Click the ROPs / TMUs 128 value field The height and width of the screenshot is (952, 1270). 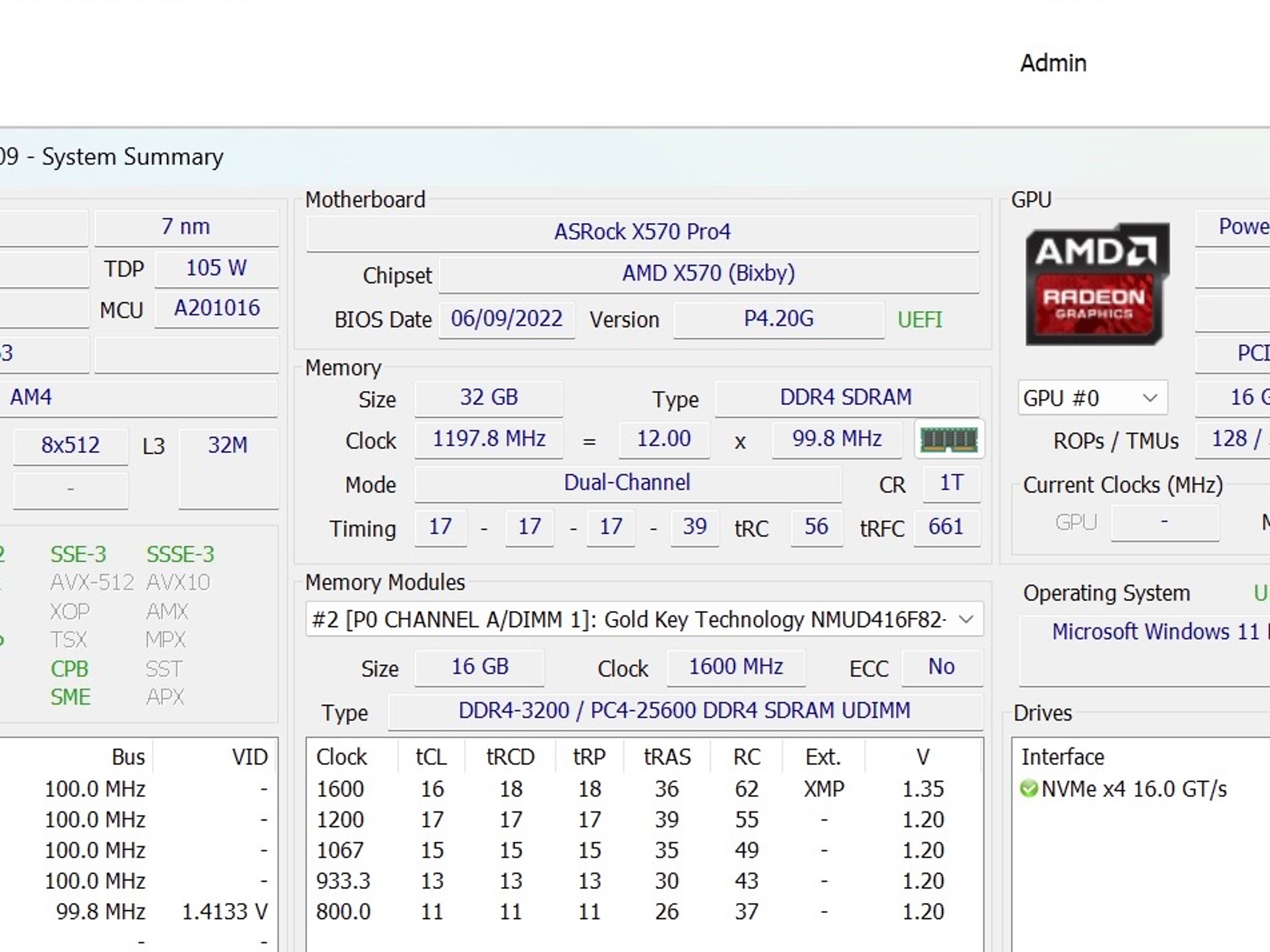pos(1233,439)
